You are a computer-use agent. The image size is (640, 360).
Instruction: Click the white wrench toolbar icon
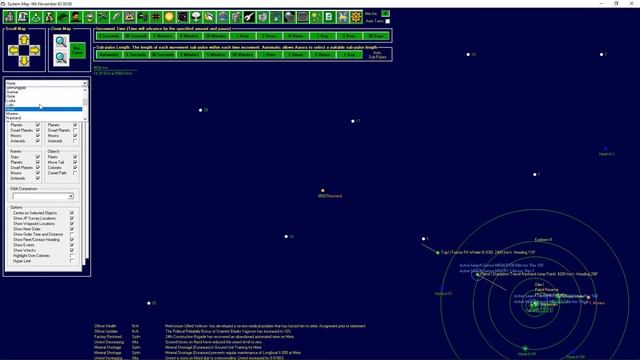(249, 17)
